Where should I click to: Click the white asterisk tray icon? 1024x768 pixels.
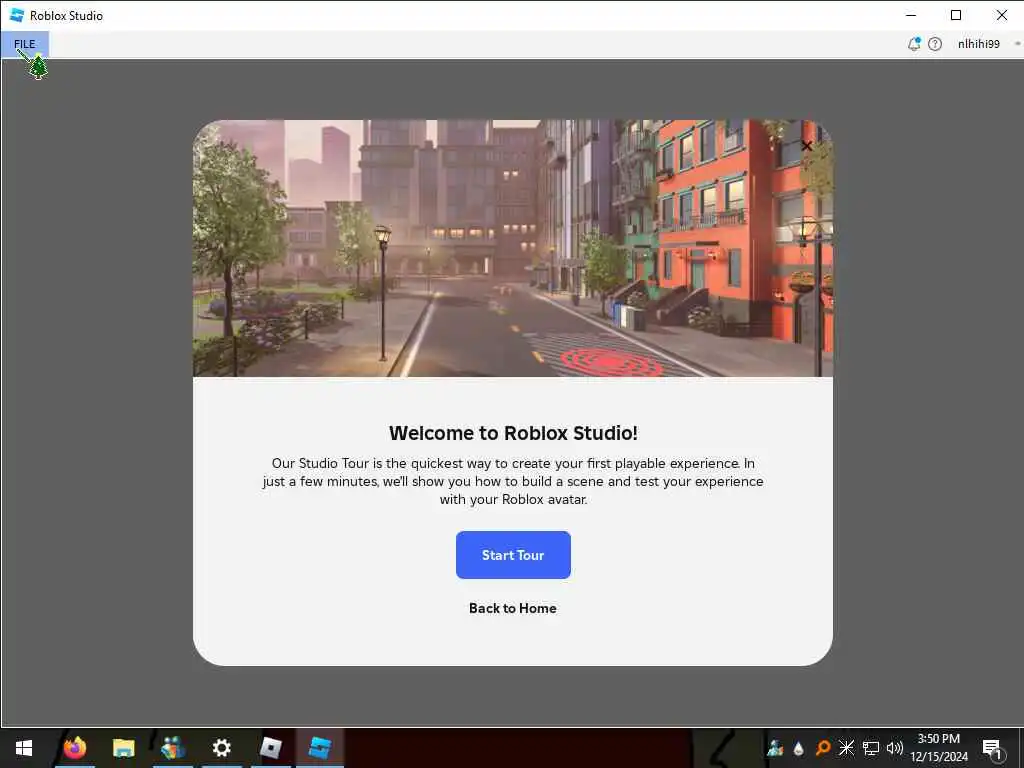pyautogui.click(x=846, y=748)
